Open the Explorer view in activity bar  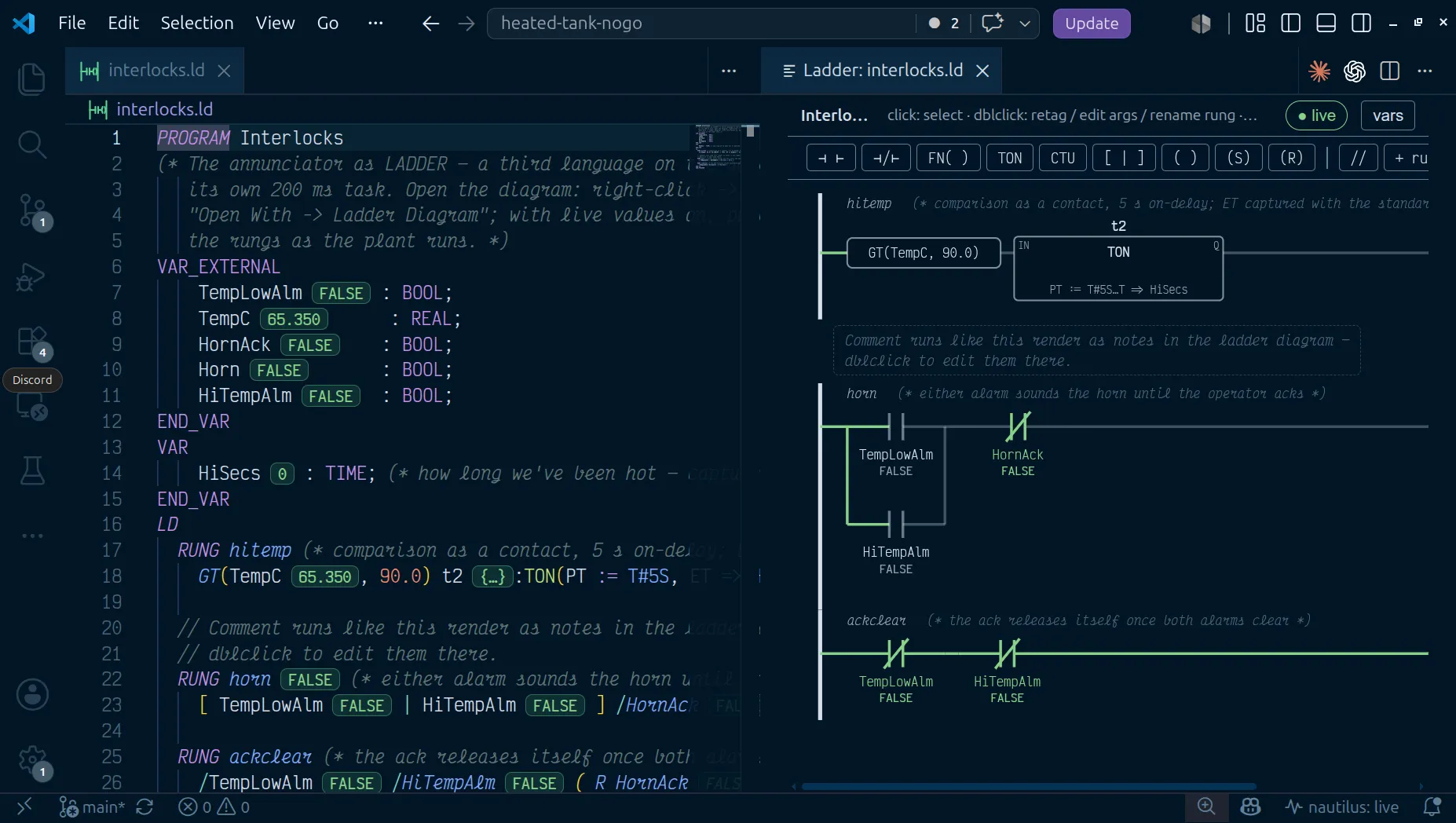31,79
